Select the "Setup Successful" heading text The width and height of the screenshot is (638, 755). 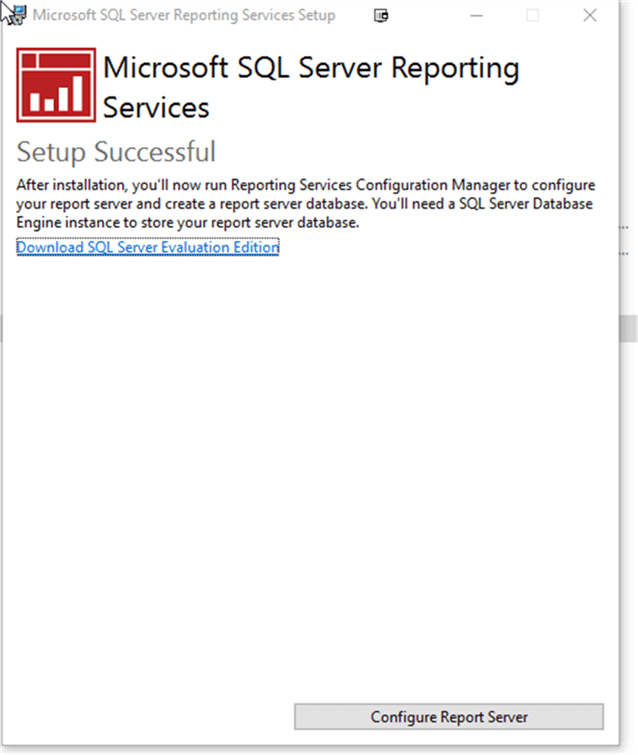coord(116,152)
